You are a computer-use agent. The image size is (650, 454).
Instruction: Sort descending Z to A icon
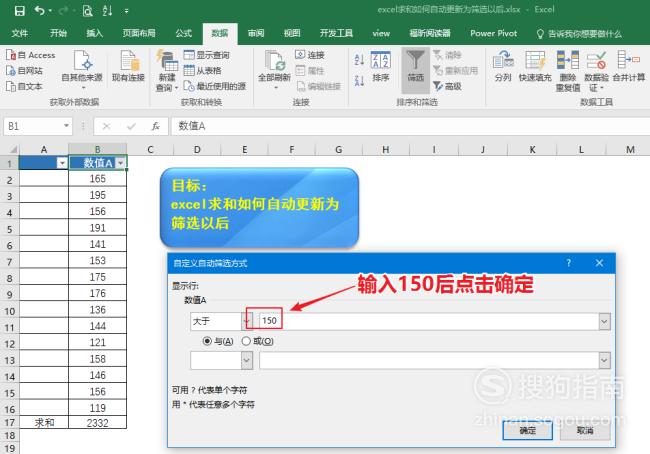coord(359,80)
